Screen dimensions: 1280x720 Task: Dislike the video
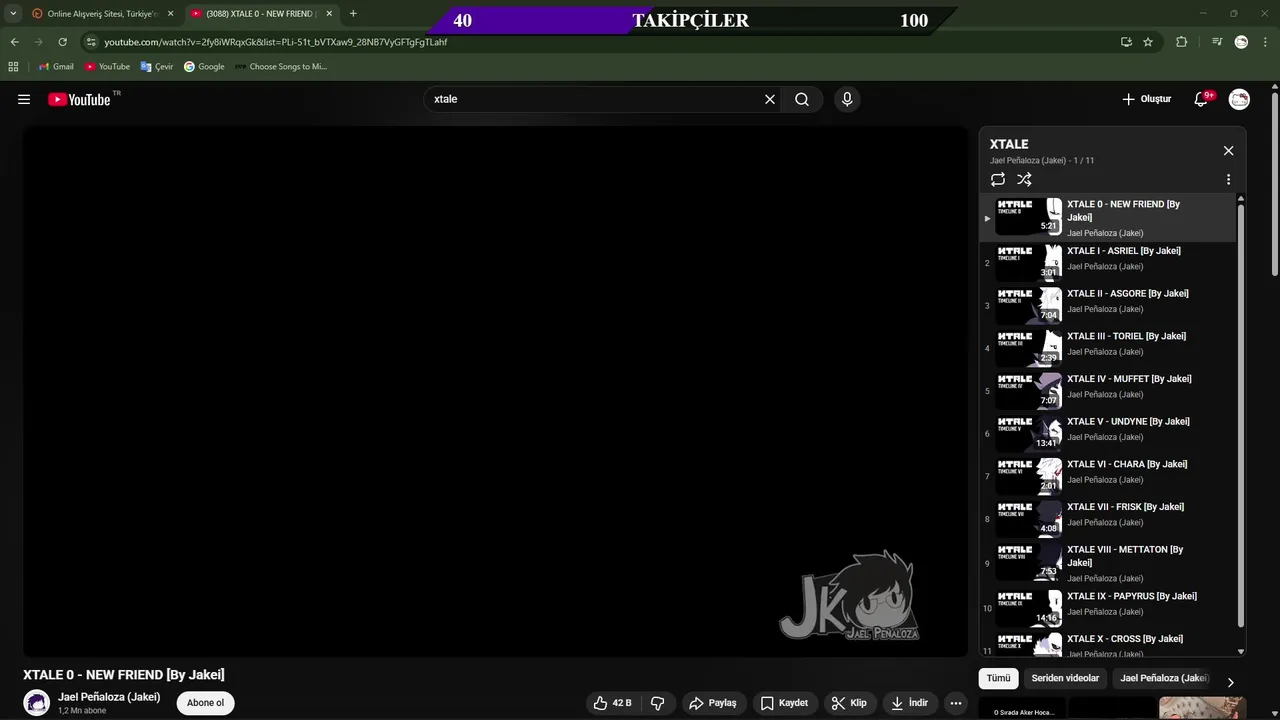pos(658,703)
